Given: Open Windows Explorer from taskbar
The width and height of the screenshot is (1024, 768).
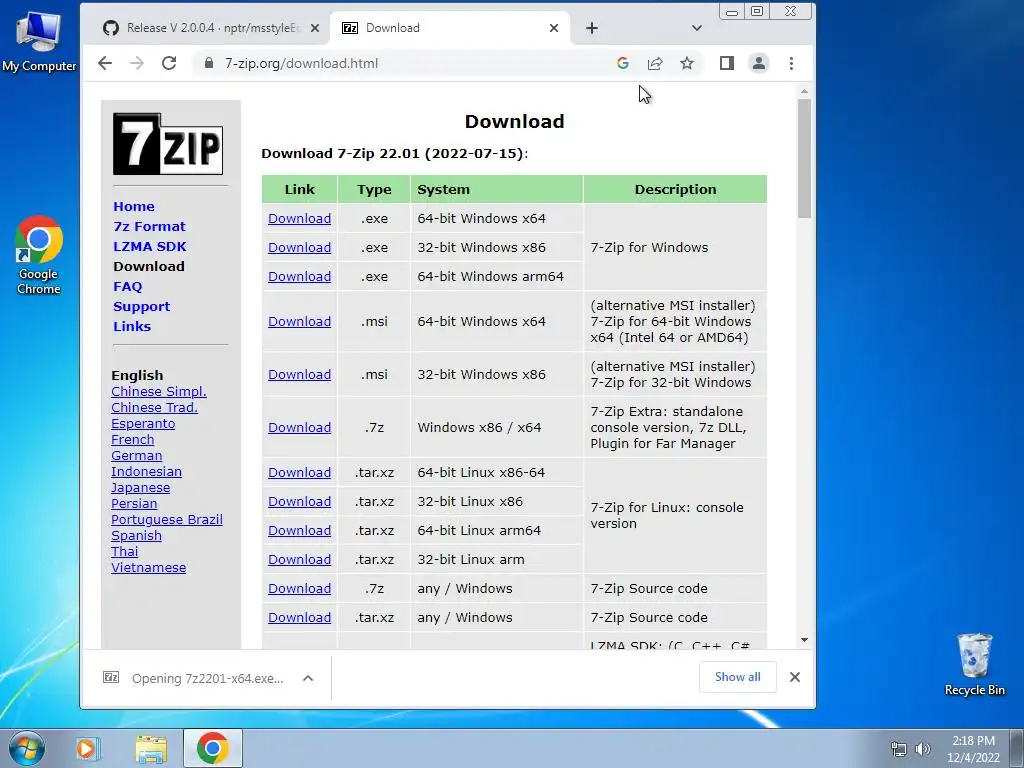Looking at the screenshot, I should (151, 748).
